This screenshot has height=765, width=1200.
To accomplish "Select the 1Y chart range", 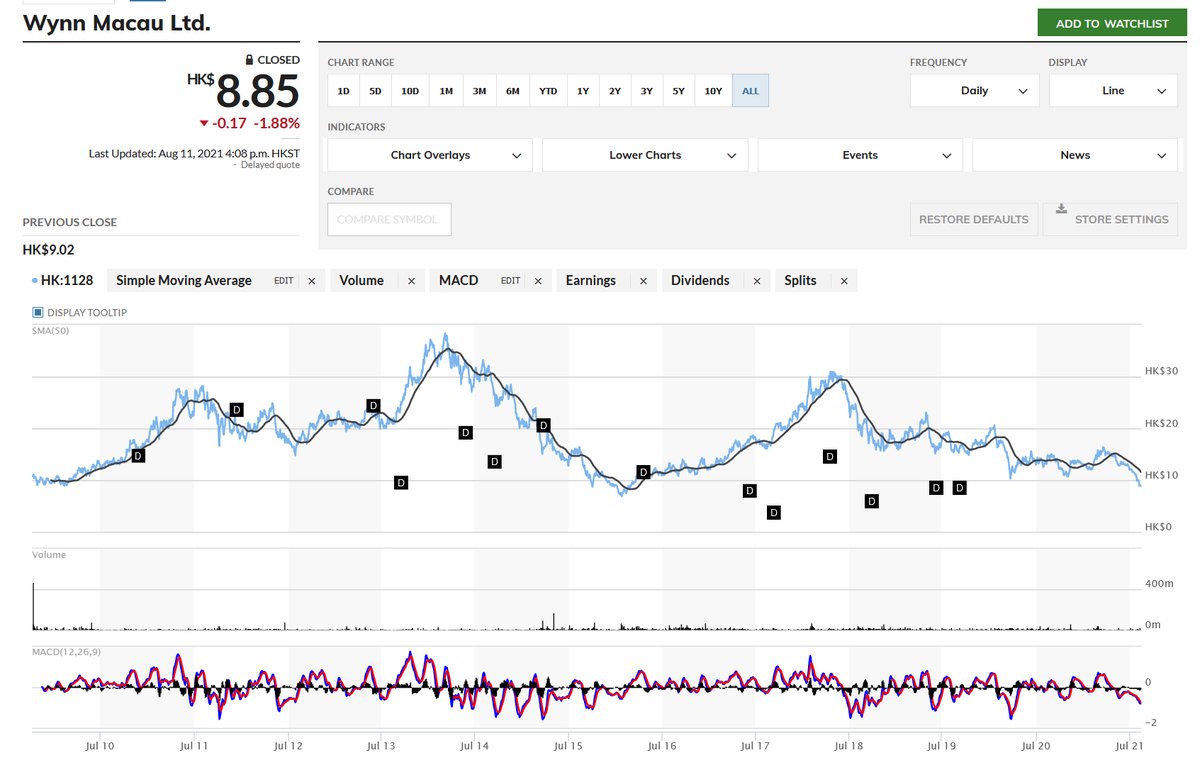I will (583, 91).
